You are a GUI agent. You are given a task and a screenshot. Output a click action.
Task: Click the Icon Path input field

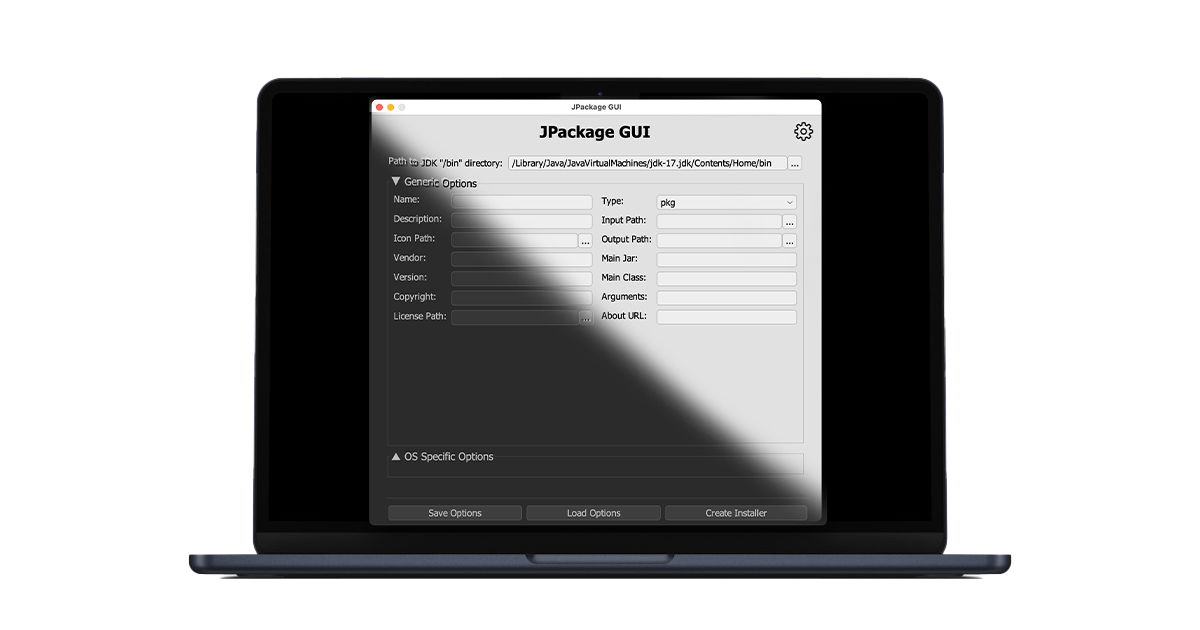click(514, 240)
